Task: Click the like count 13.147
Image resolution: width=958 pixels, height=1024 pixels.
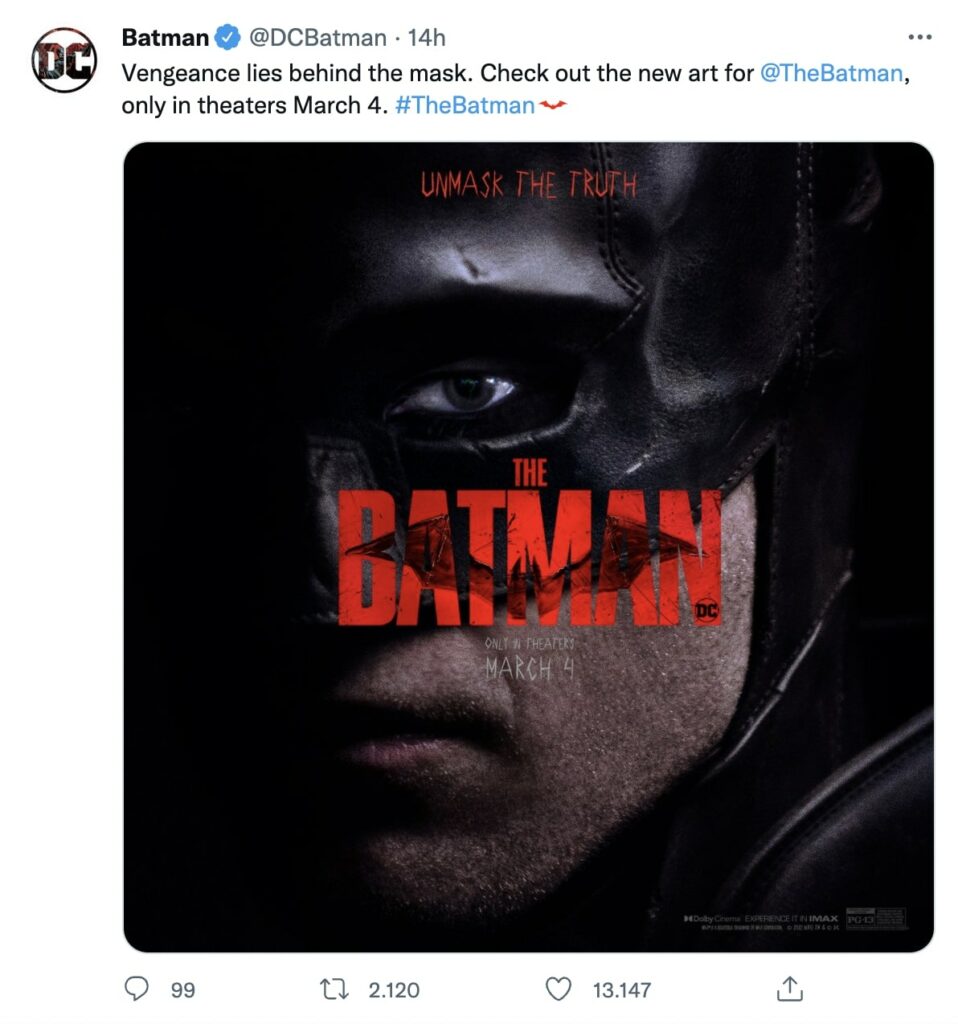Action: pyautogui.click(x=622, y=990)
